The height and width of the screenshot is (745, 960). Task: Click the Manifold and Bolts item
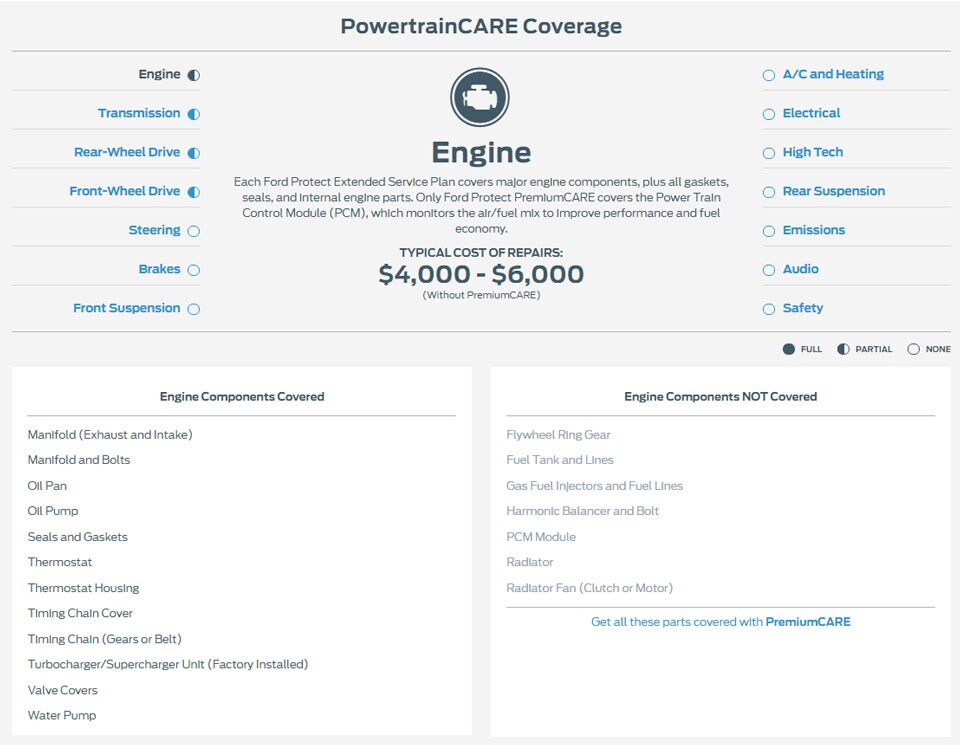(79, 460)
